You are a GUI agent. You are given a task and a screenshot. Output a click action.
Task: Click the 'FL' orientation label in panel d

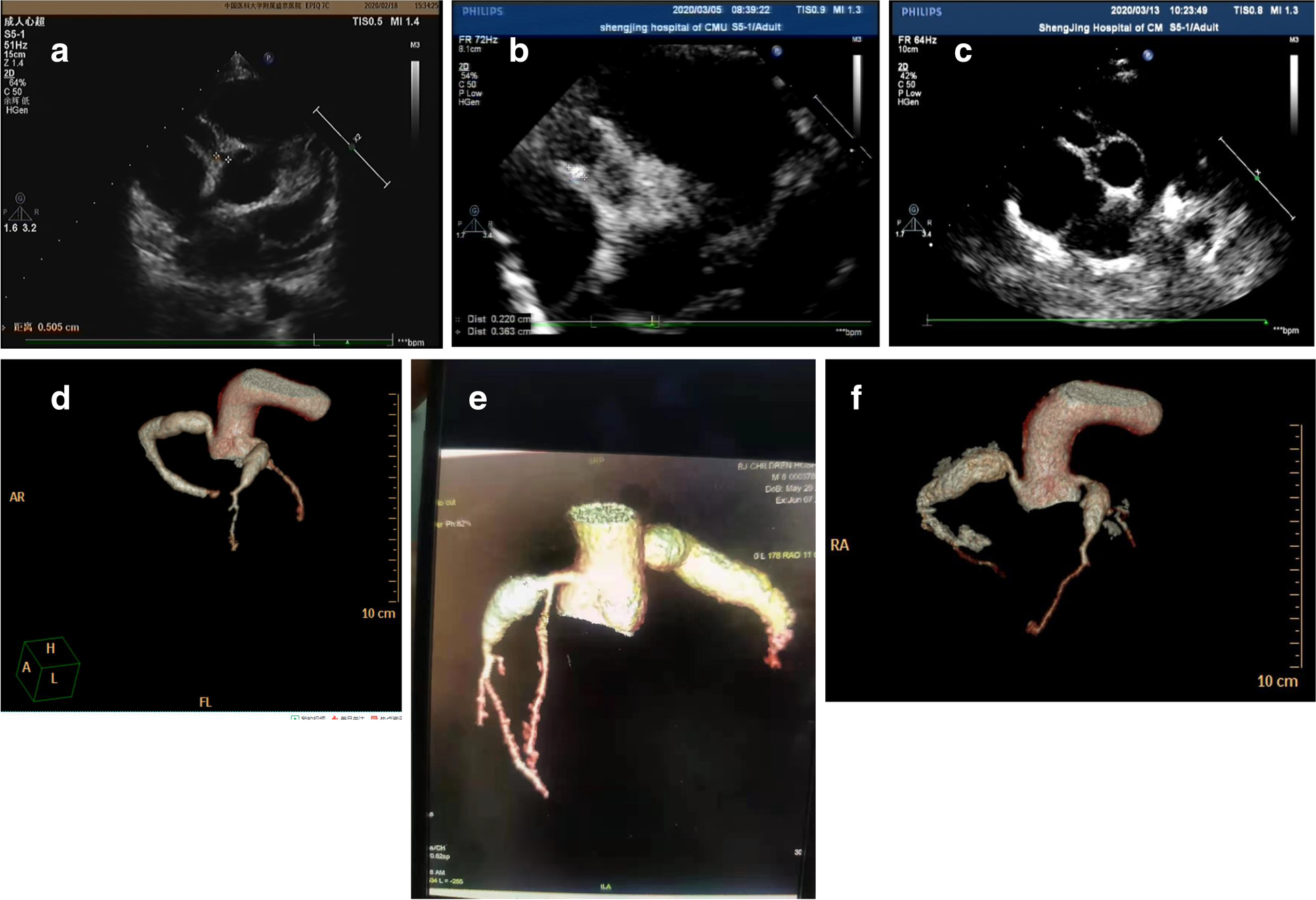[205, 702]
